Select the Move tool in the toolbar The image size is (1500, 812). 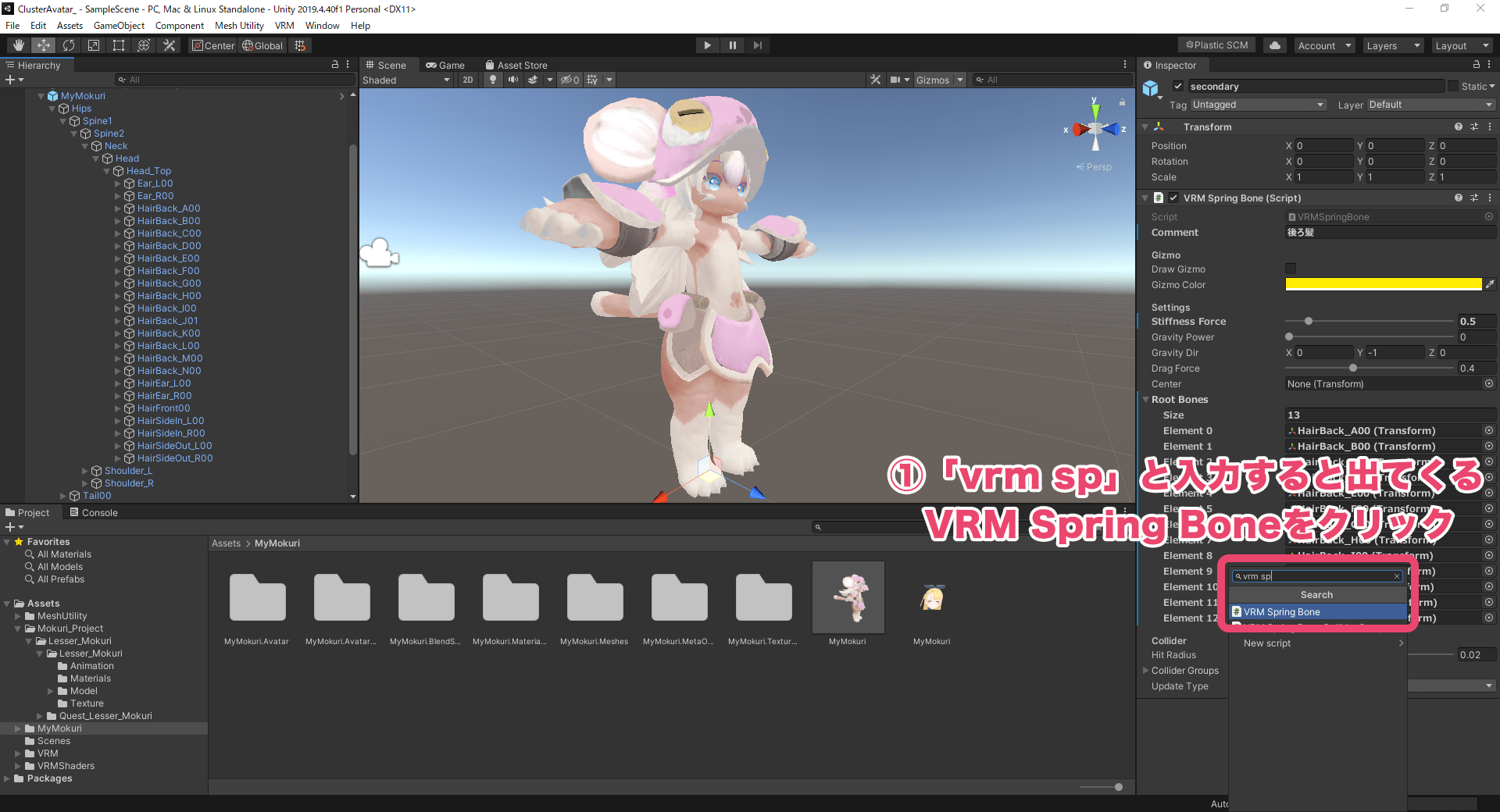(x=43, y=45)
